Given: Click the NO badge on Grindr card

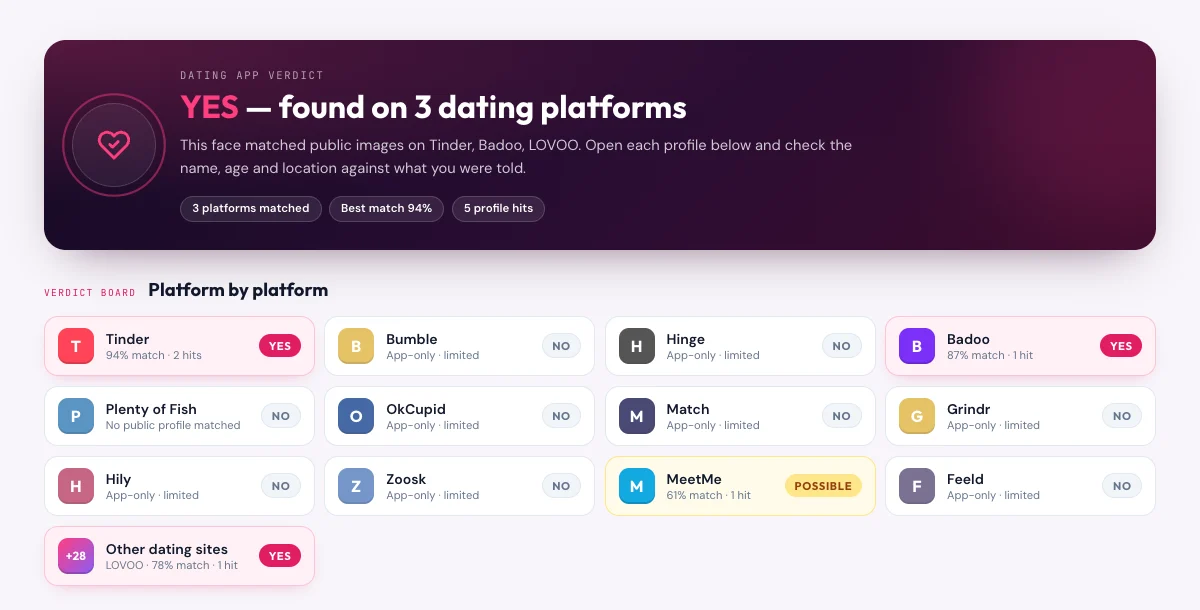Looking at the screenshot, I should click(1122, 416).
